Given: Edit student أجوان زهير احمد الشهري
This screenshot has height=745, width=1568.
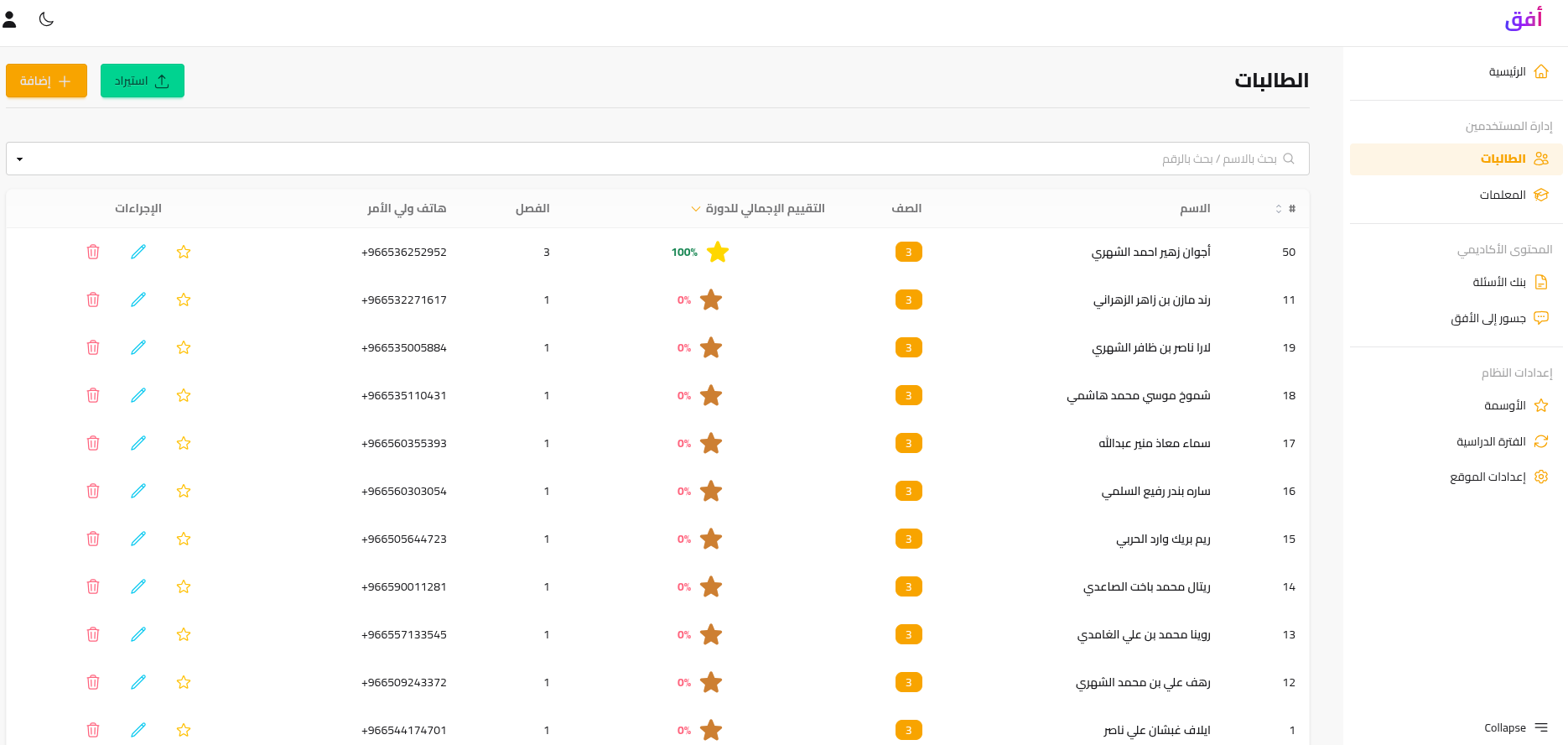Looking at the screenshot, I should pyautogui.click(x=138, y=252).
